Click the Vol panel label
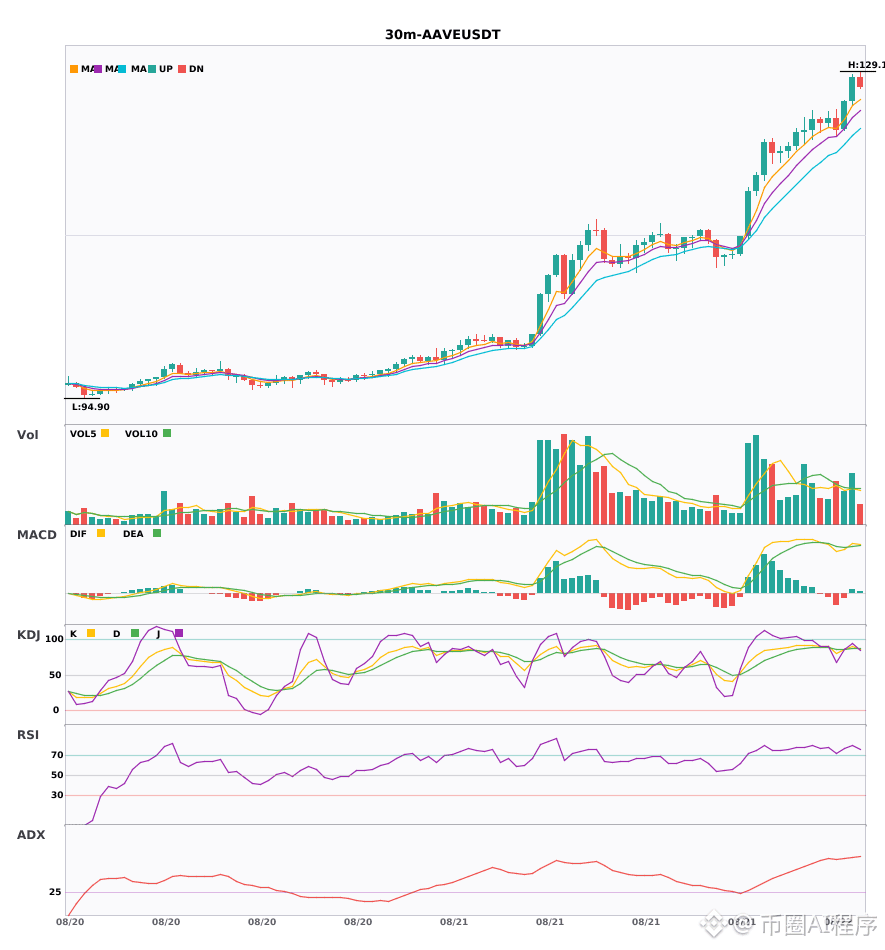 point(27,435)
